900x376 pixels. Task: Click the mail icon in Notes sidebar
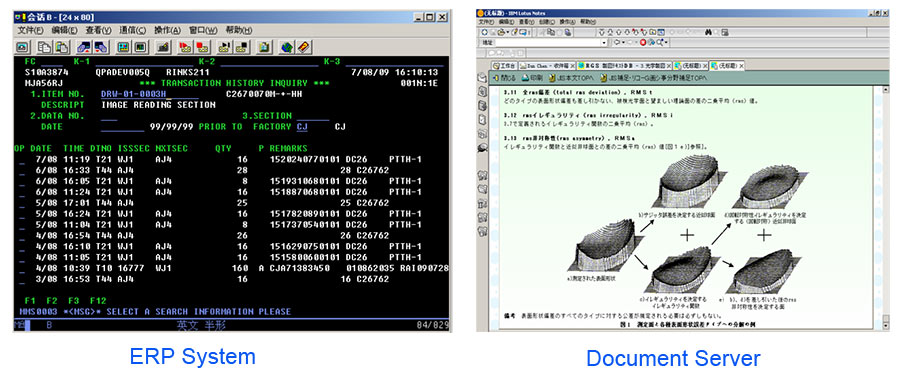[482, 78]
